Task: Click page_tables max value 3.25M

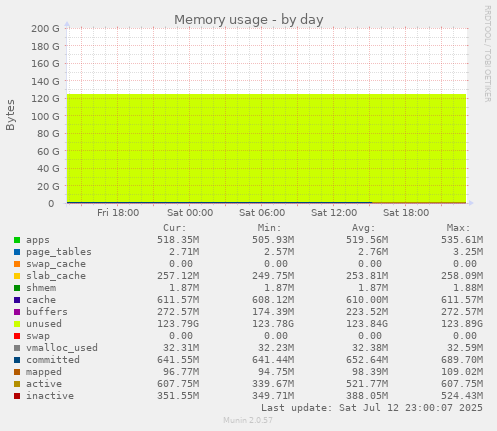Action: (x=468, y=252)
